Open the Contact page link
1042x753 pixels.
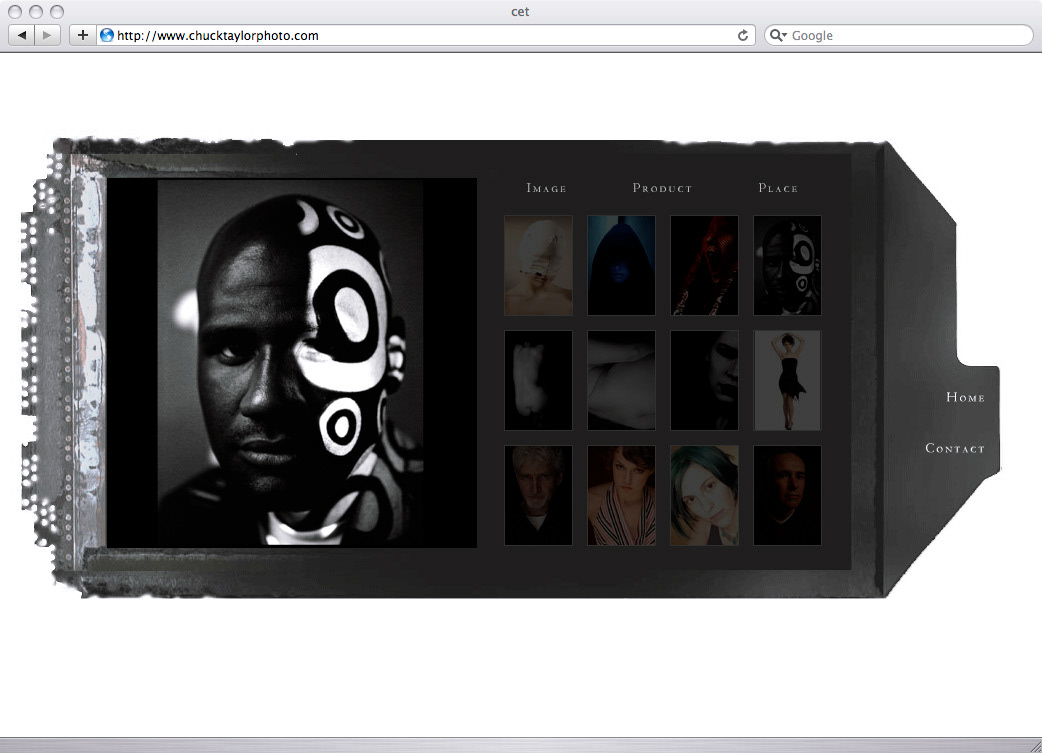click(955, 448)
